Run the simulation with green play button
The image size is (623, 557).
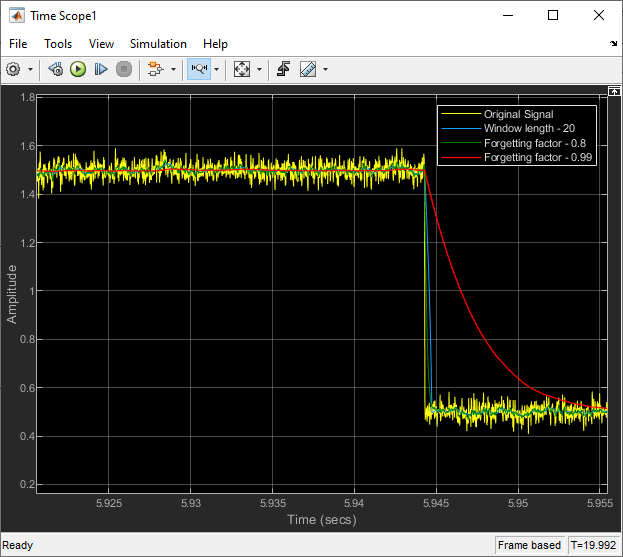(x=78, y=70)
